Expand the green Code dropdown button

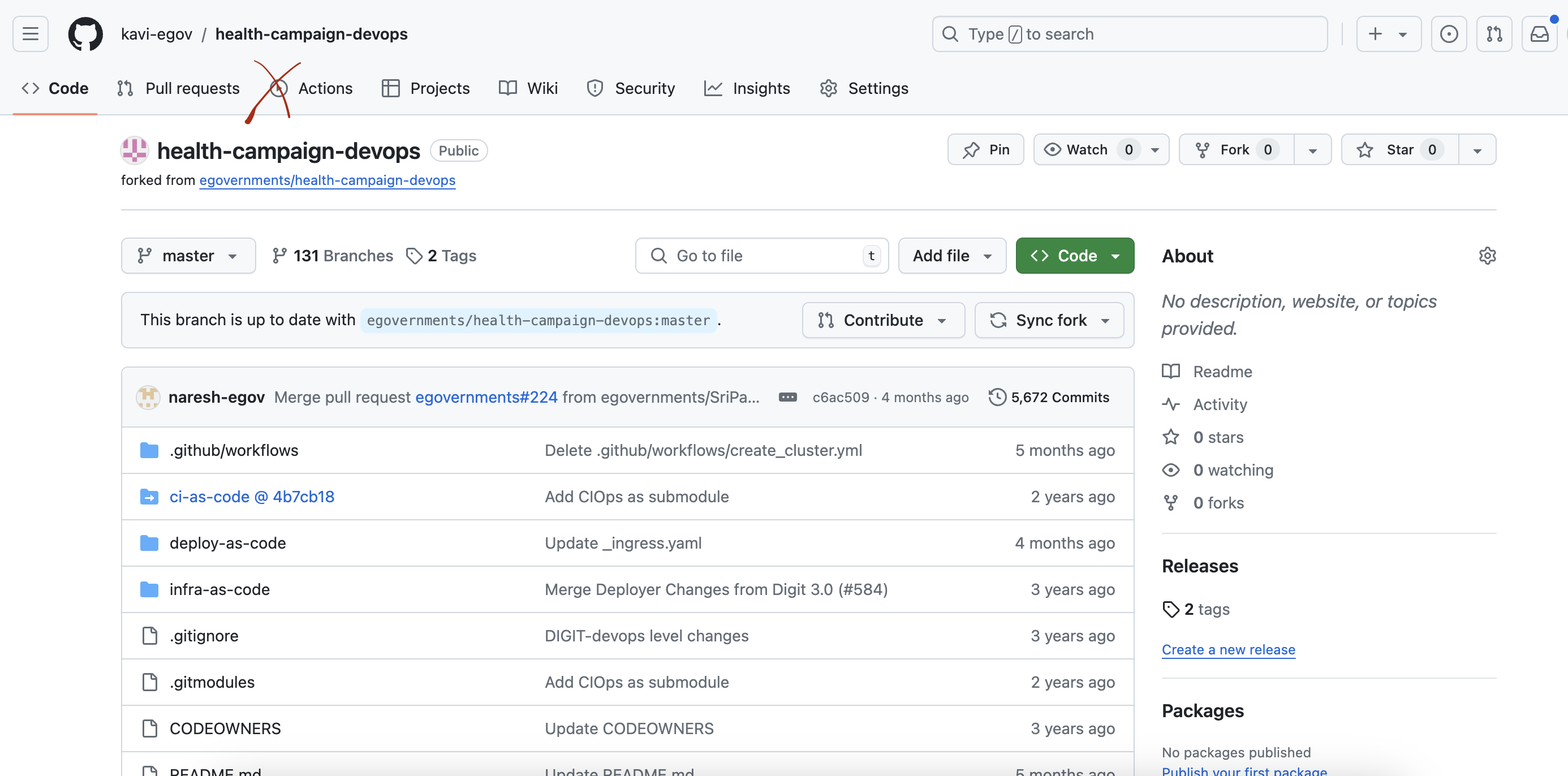pos(1074,256)
